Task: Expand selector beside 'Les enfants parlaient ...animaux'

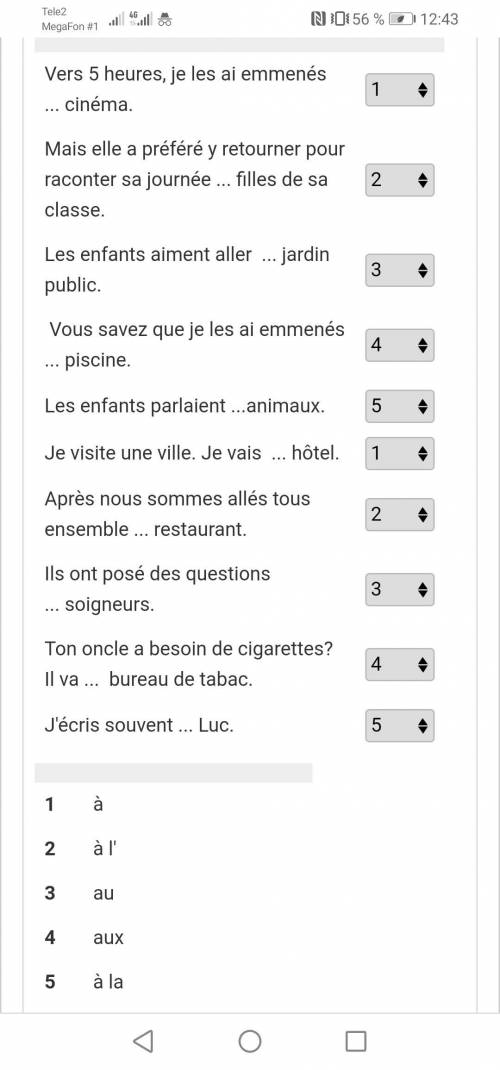Action: tap(400, 406)
